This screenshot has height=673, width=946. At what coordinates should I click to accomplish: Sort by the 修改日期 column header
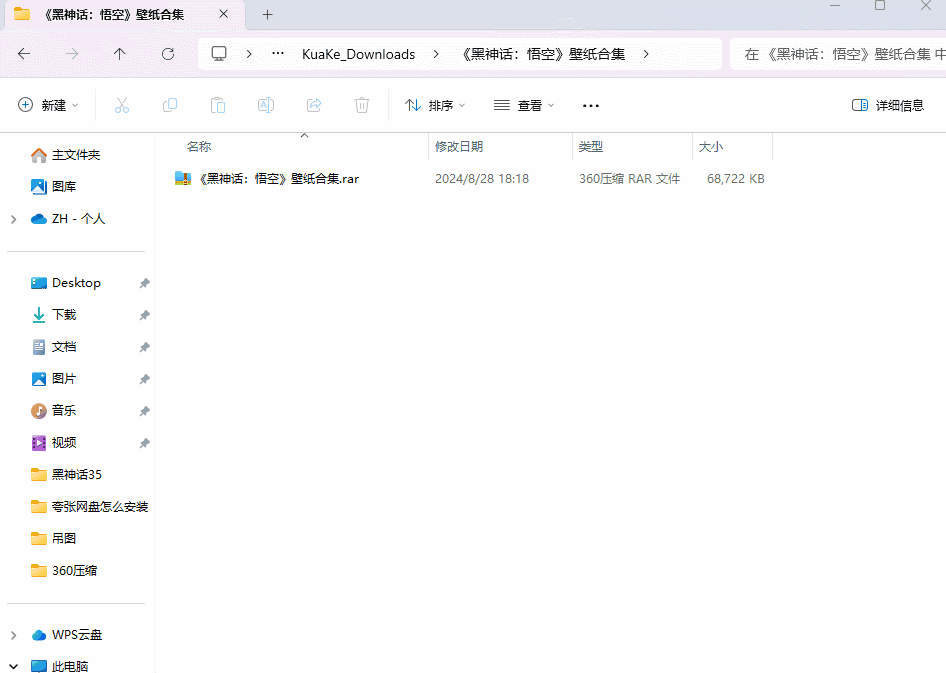[459, 147]
